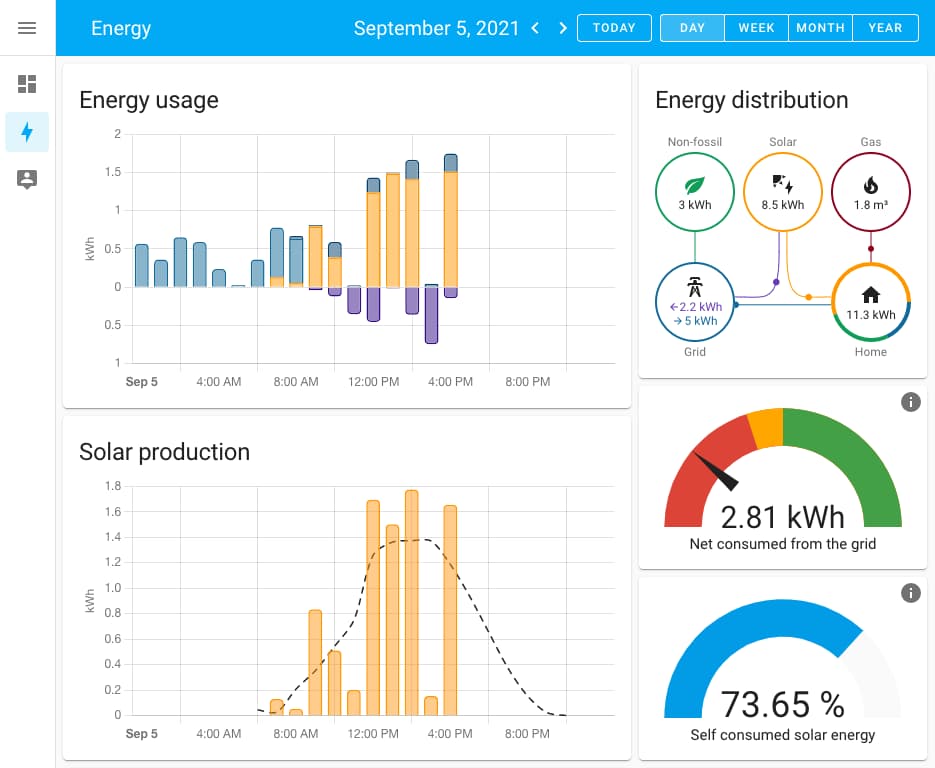The image size is (935, 768).
Task: Switch to YEAR period view
Action: click(885, 28)
